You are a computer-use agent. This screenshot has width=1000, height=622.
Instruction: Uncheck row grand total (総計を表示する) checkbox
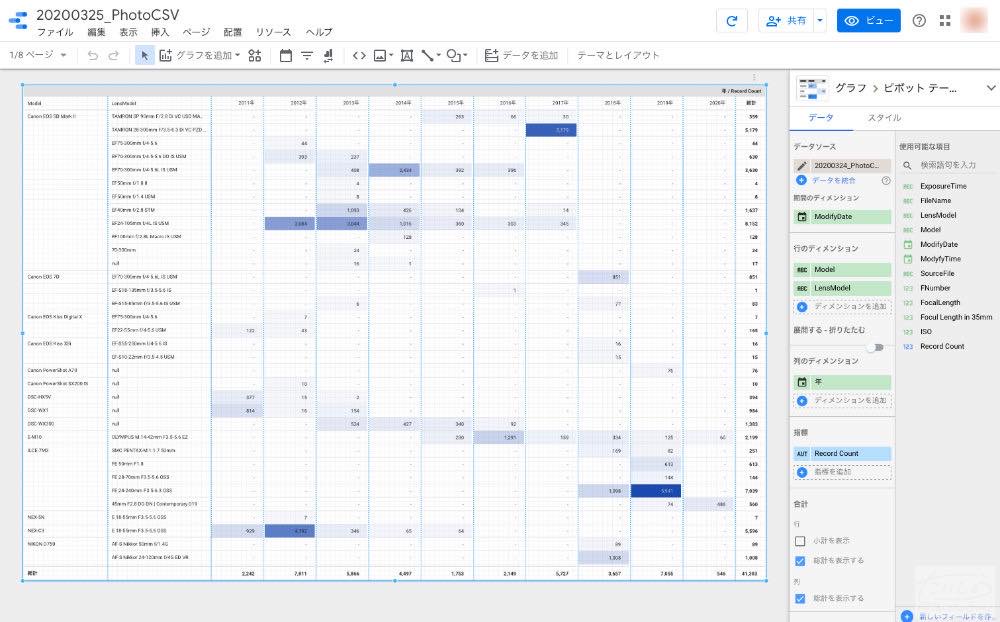(x=800, y=561)
